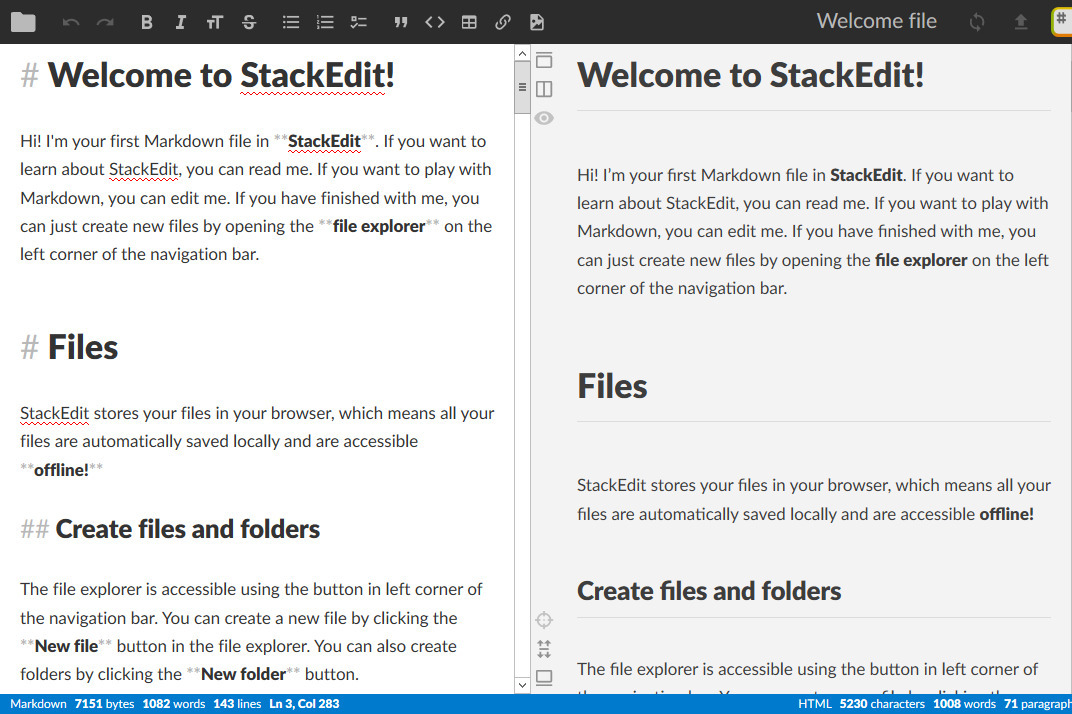Click "143 lines" in the status bar

[x=237, y=704]
